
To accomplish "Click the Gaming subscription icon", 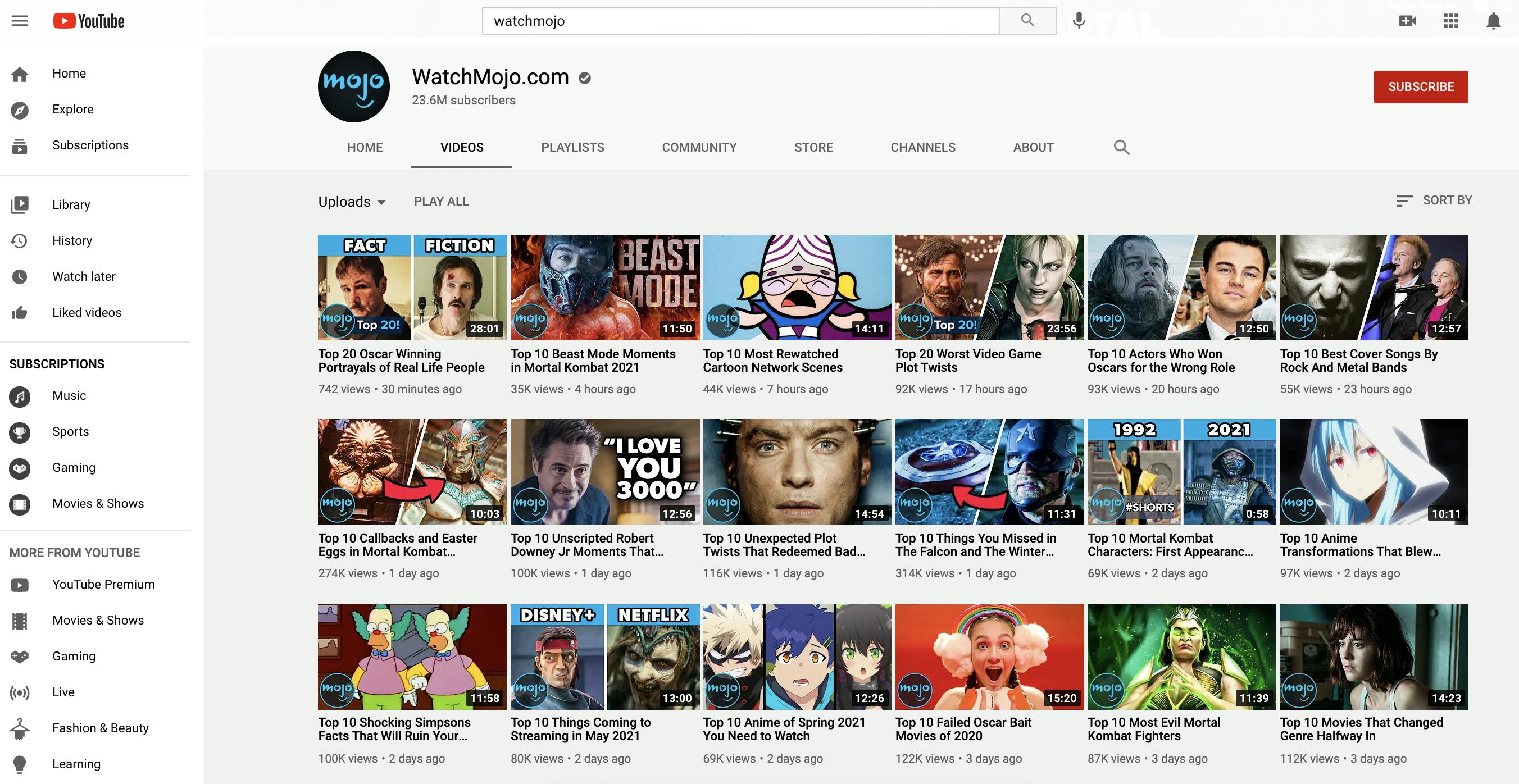I will 20,468.
